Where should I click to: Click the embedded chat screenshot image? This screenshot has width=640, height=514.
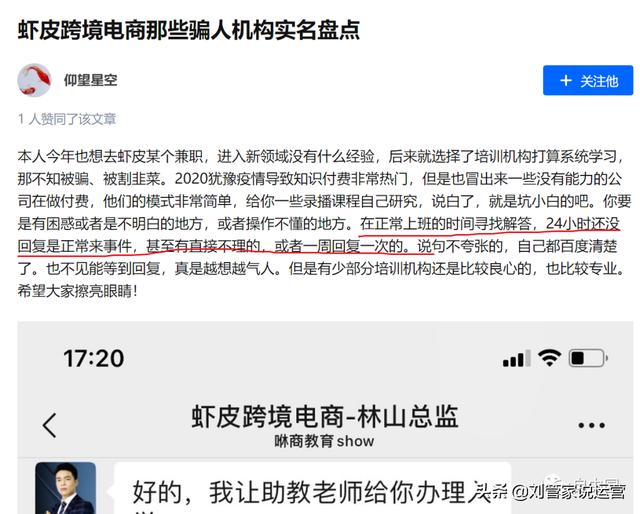tap(325, 418)
